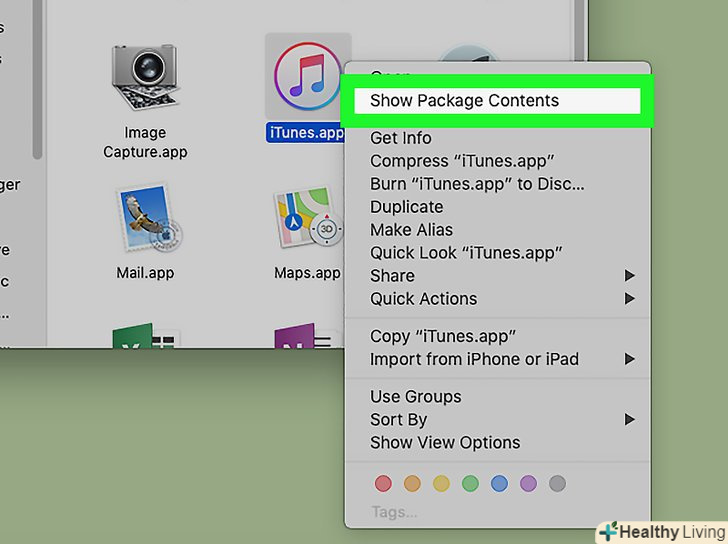Choose Show Package Contents
Image resolution: width=728 pixels, height=544 pixels.
pyautogui.click(x=497, y=101)
